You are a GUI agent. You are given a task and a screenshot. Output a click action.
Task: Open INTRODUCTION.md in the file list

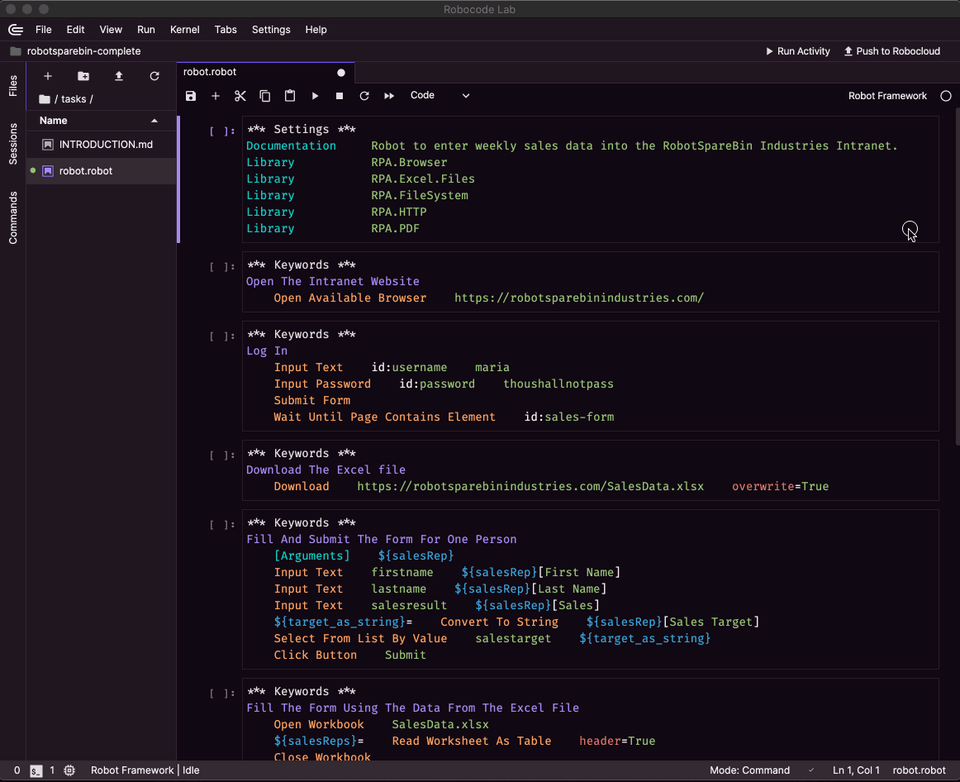[105, 145]
